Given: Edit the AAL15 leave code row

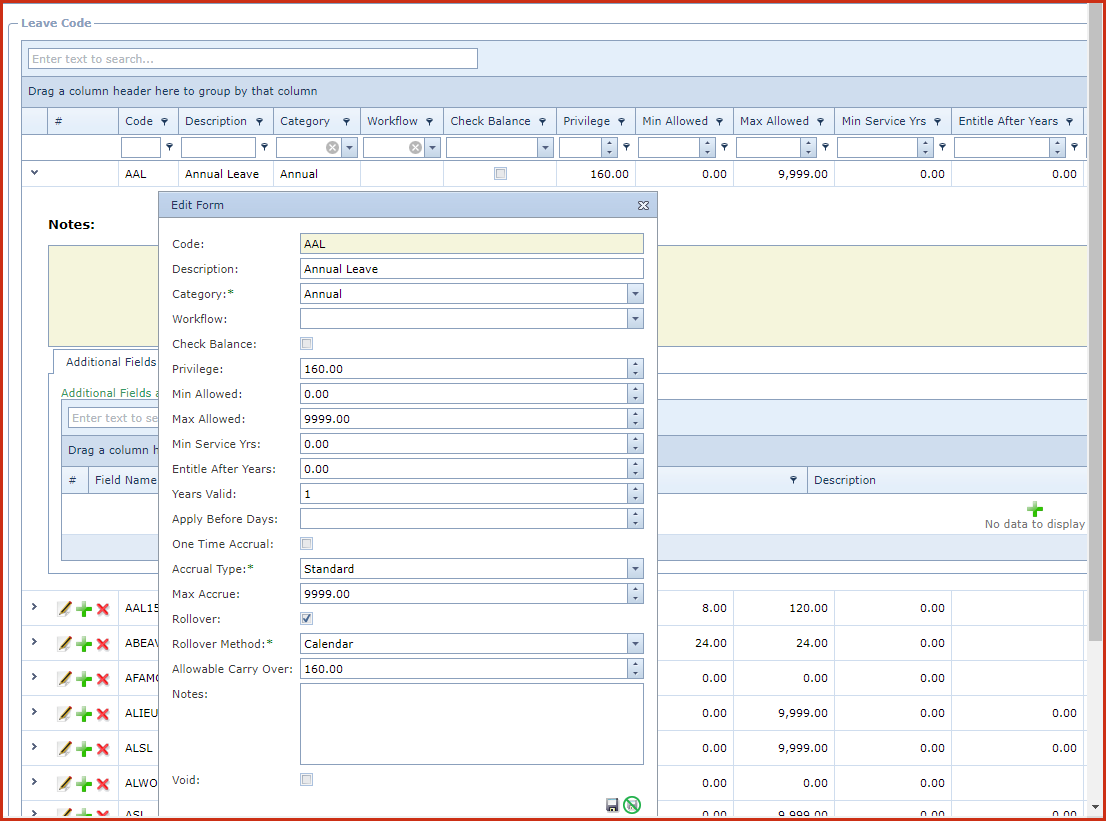Looking at the screenshot, I should (64, 609).
